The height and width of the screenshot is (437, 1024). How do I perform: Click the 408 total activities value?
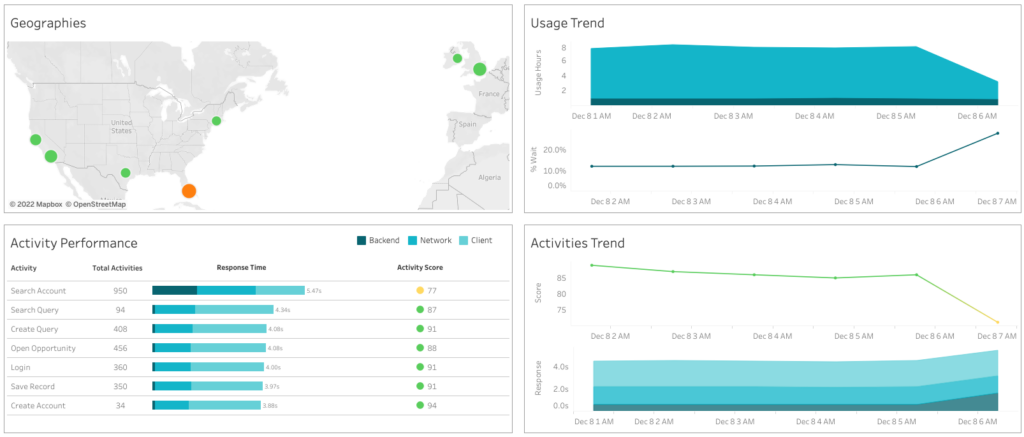click(x=120, y=329)
